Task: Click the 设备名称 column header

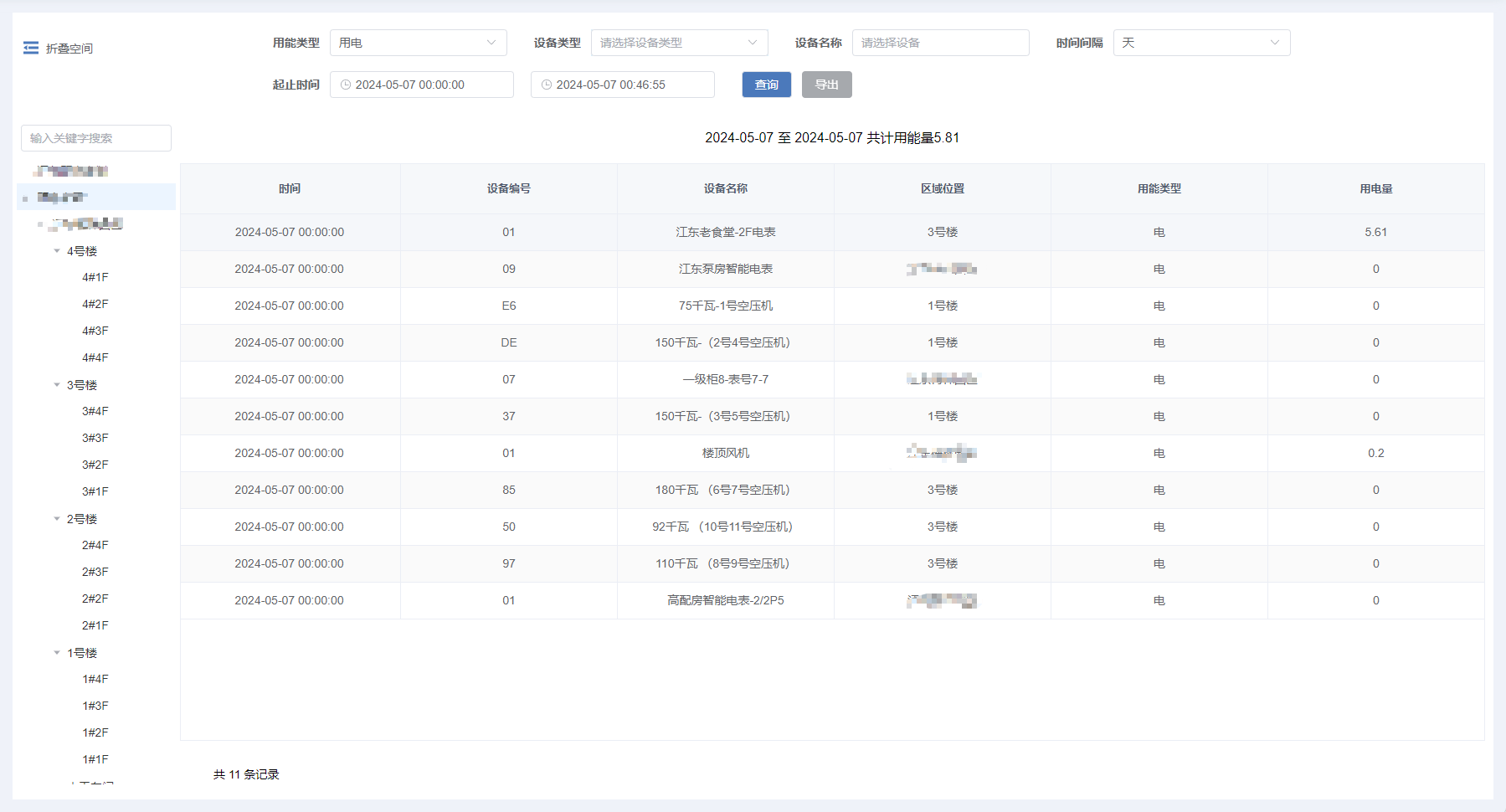Action: pyautogui.click(x=726, y=189)
